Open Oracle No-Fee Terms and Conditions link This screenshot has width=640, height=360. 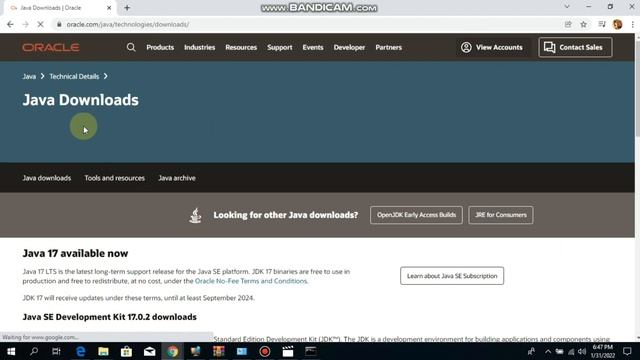[251, 281]
